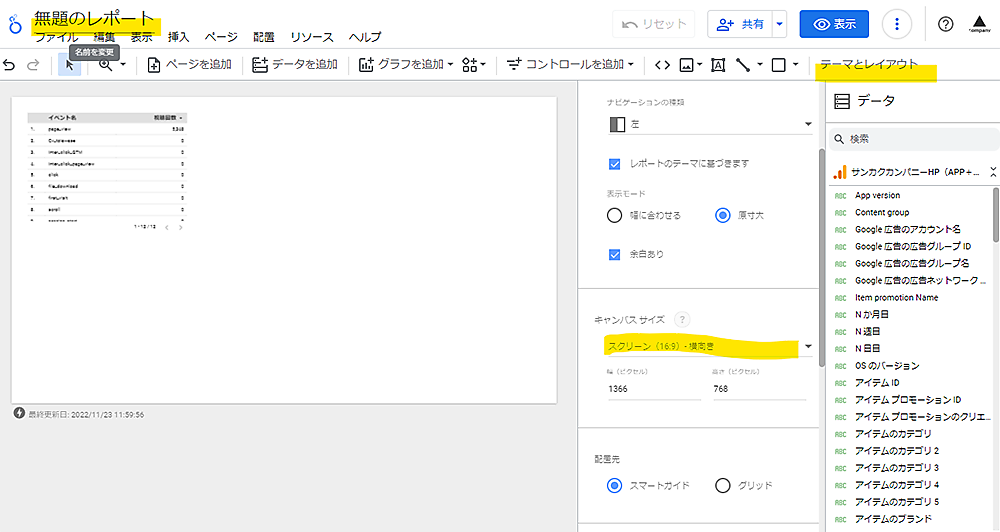Click the 検索 field in data panel

[x=915, y=139]
